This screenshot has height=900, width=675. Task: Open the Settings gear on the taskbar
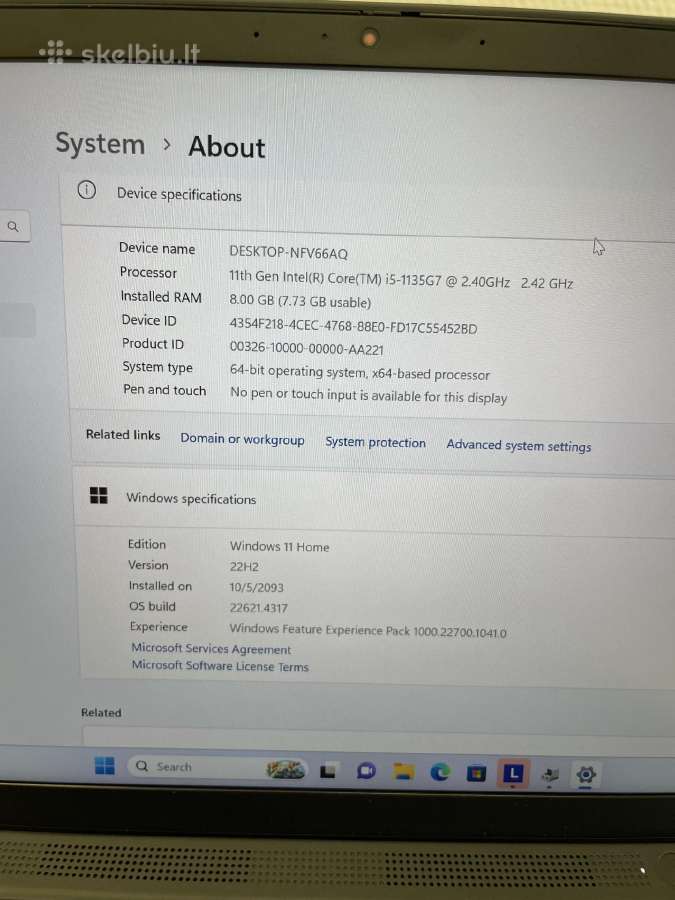point(585,775)
